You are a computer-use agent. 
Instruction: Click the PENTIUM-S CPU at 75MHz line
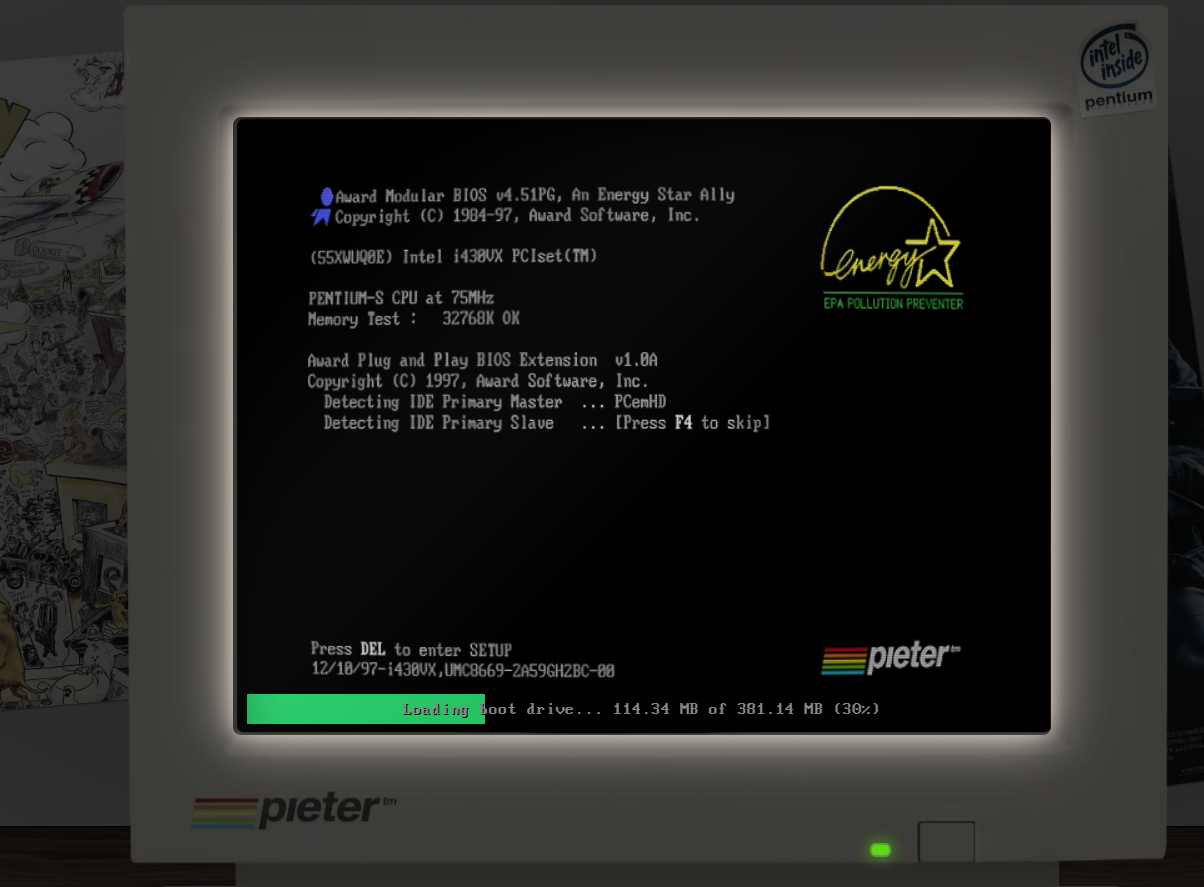pyautogui.click(x=401, y=298)
